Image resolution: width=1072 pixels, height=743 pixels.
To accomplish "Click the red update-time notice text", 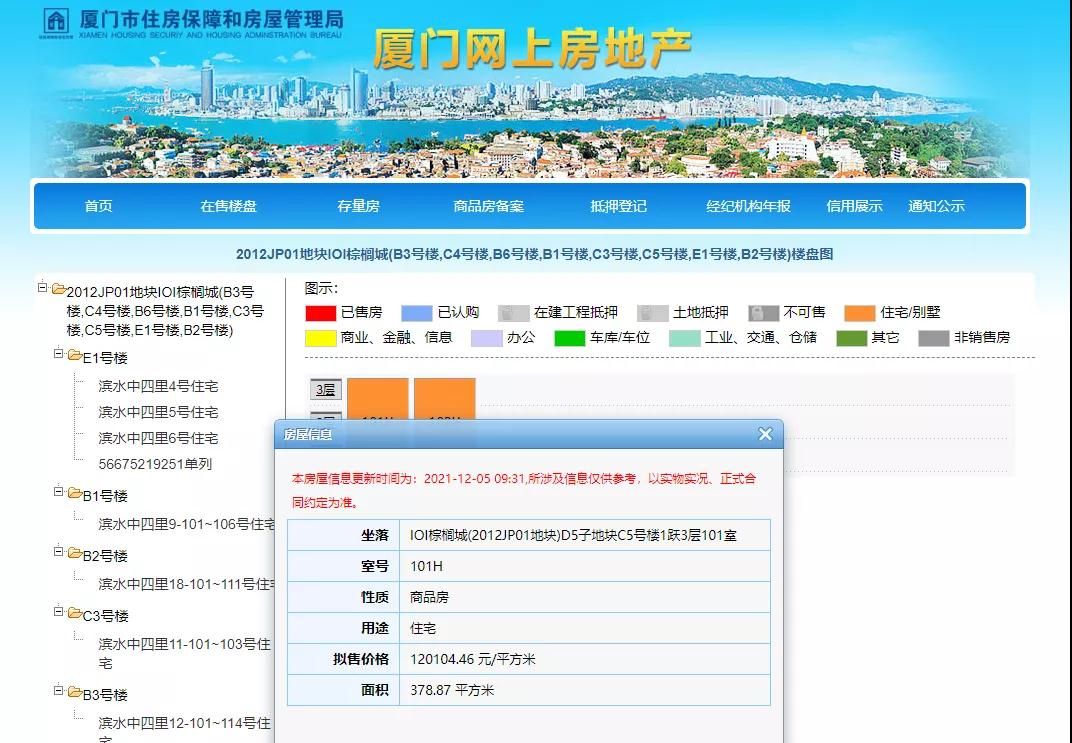I will 524,490.
